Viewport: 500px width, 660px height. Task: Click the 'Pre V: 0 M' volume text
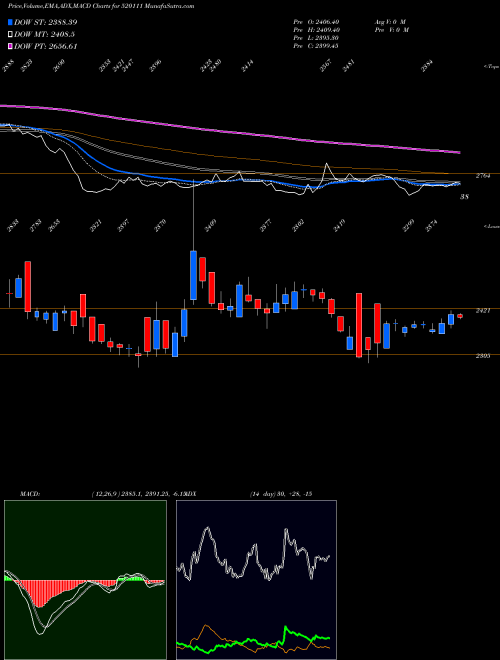[391, 30]
